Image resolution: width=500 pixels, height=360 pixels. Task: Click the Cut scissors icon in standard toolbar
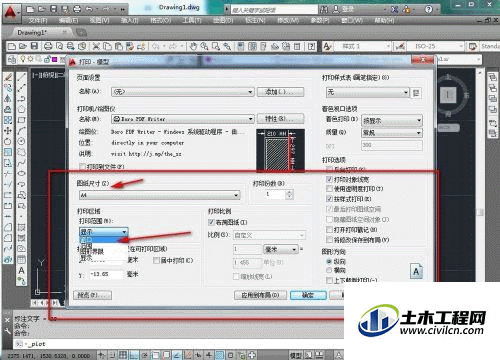tap(96, 46)
